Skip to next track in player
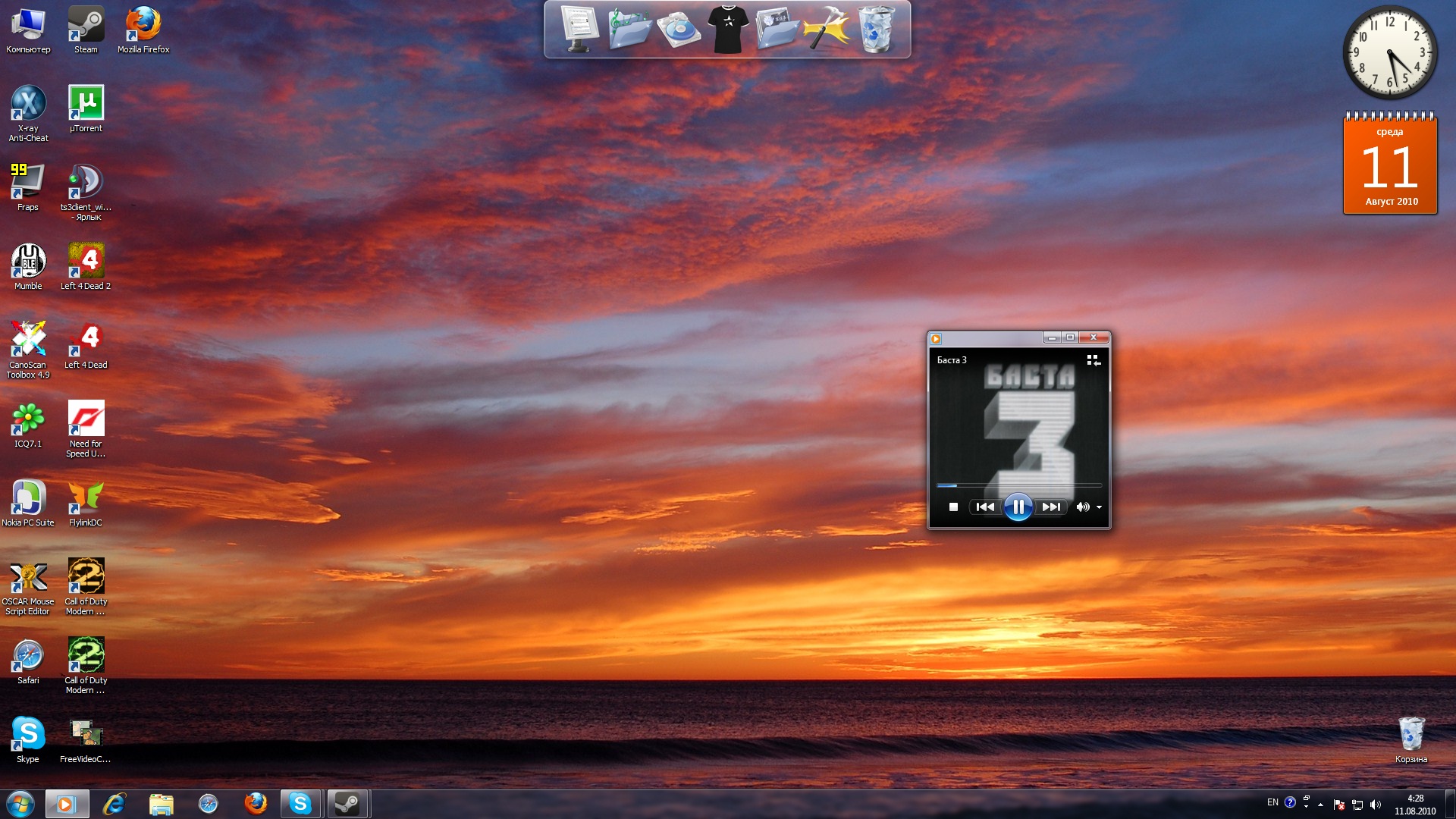This screenshot has height=819, width=1456. (x=1051, y=507)
